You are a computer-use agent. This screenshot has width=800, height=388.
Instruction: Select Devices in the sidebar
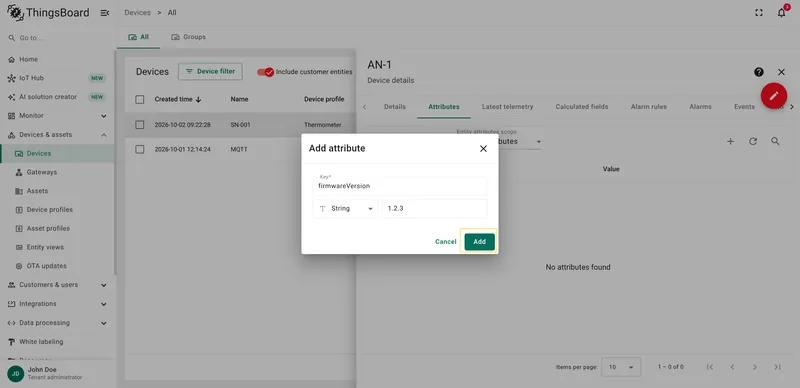(57, 153)
